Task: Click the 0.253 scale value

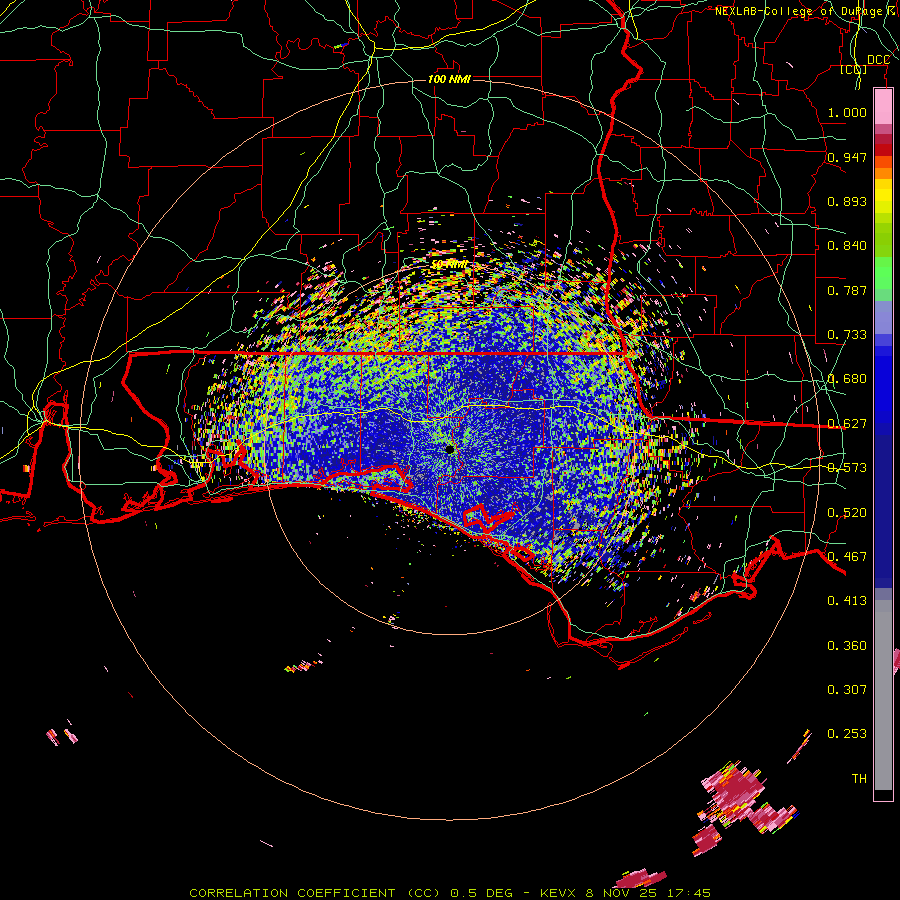Action: point(847,734)
